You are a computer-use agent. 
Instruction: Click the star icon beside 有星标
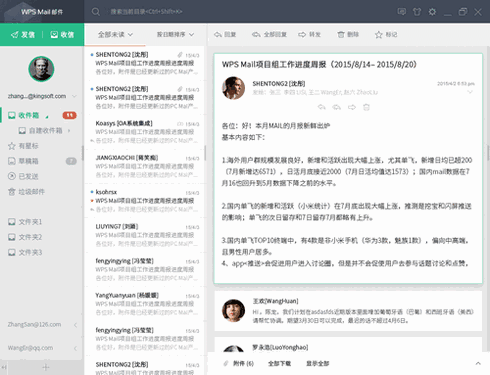click(x=12, y=146)
